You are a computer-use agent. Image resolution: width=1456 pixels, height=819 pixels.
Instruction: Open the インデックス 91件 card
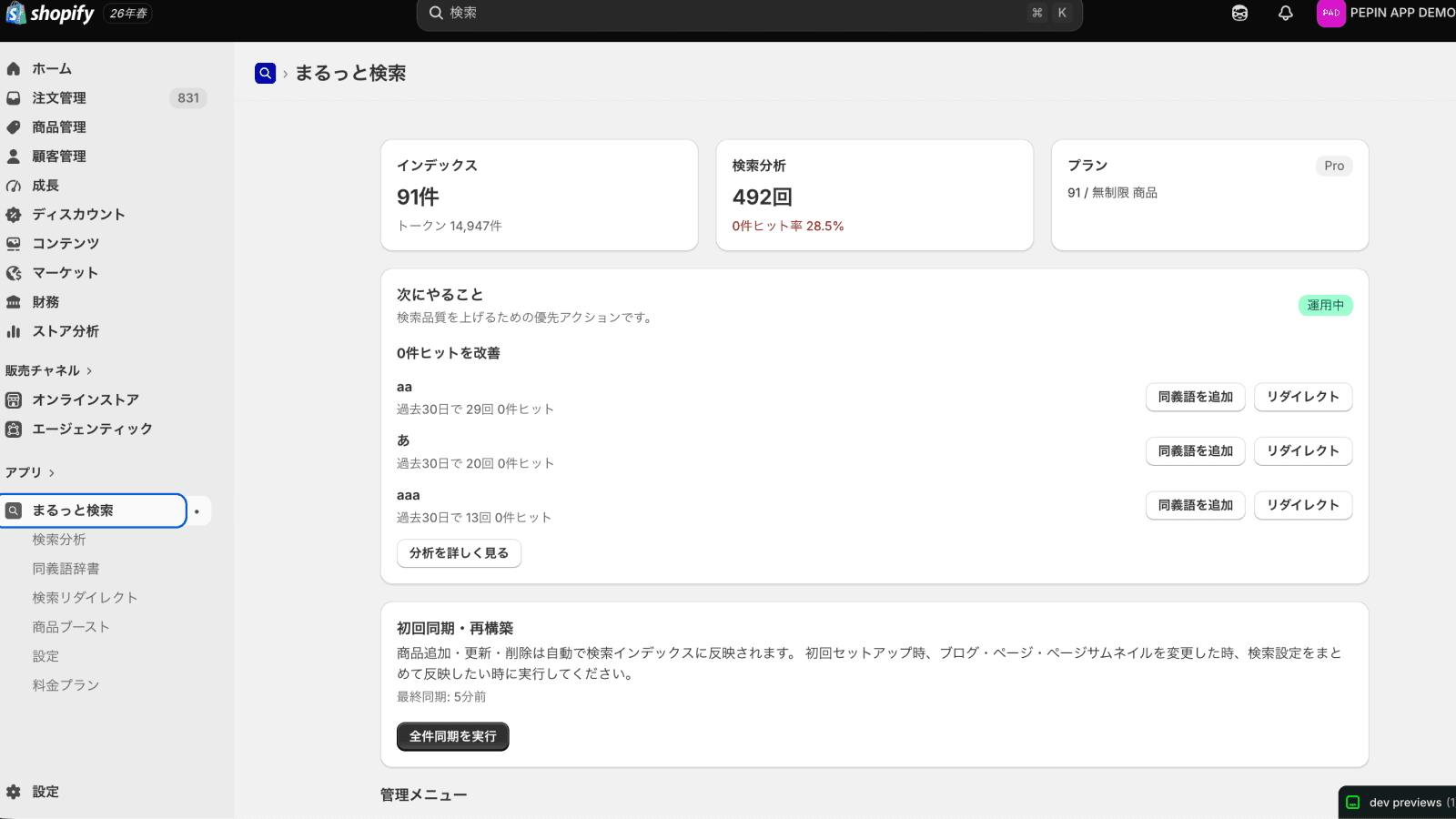click(x=540, y=195)
